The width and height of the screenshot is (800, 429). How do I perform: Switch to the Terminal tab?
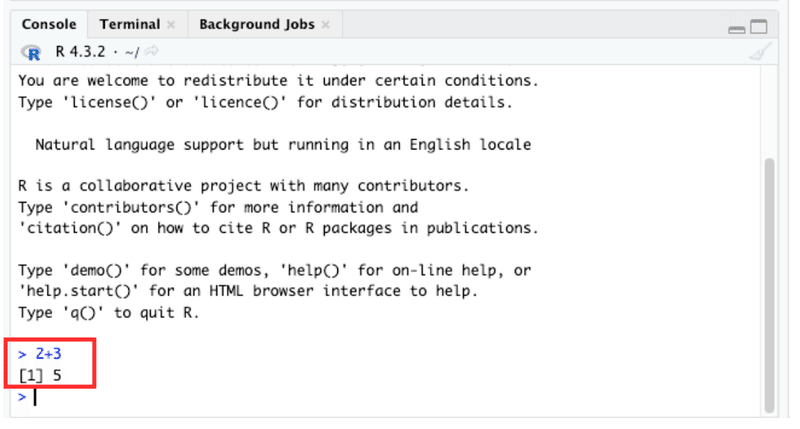[130, 24]
